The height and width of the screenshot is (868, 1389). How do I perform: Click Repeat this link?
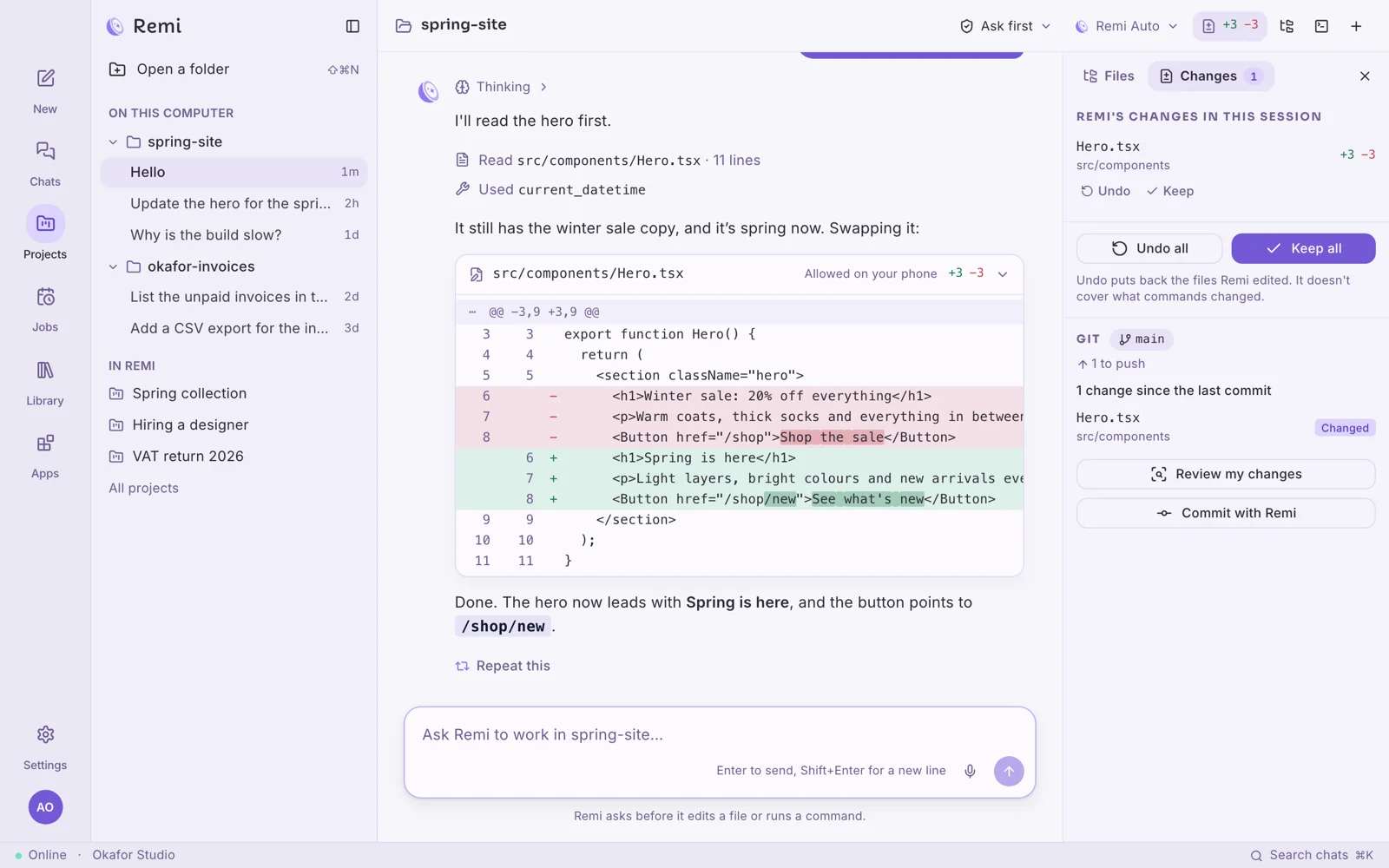point(503,666)
